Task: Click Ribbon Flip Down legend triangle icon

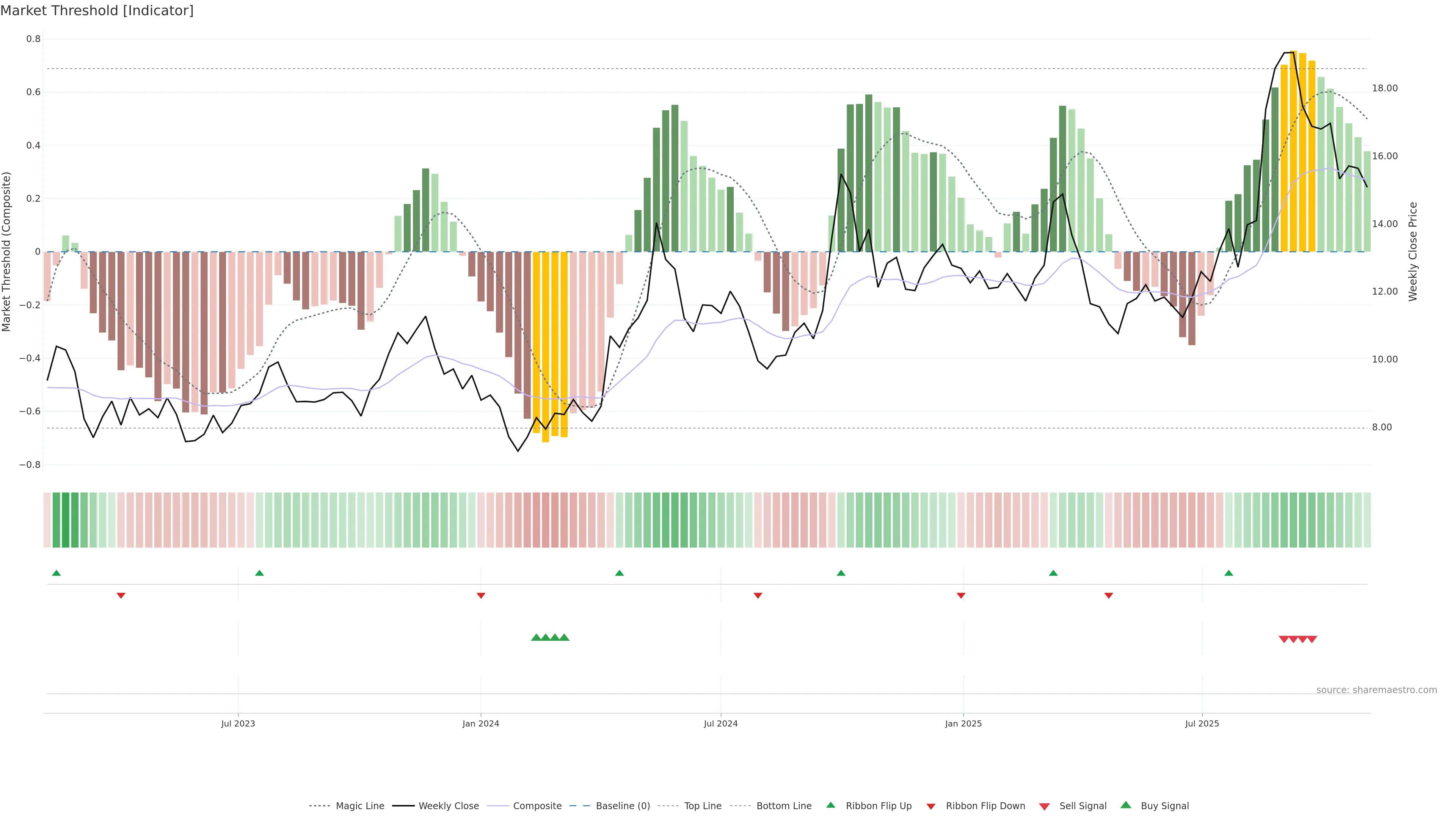Action: (930, 806)
